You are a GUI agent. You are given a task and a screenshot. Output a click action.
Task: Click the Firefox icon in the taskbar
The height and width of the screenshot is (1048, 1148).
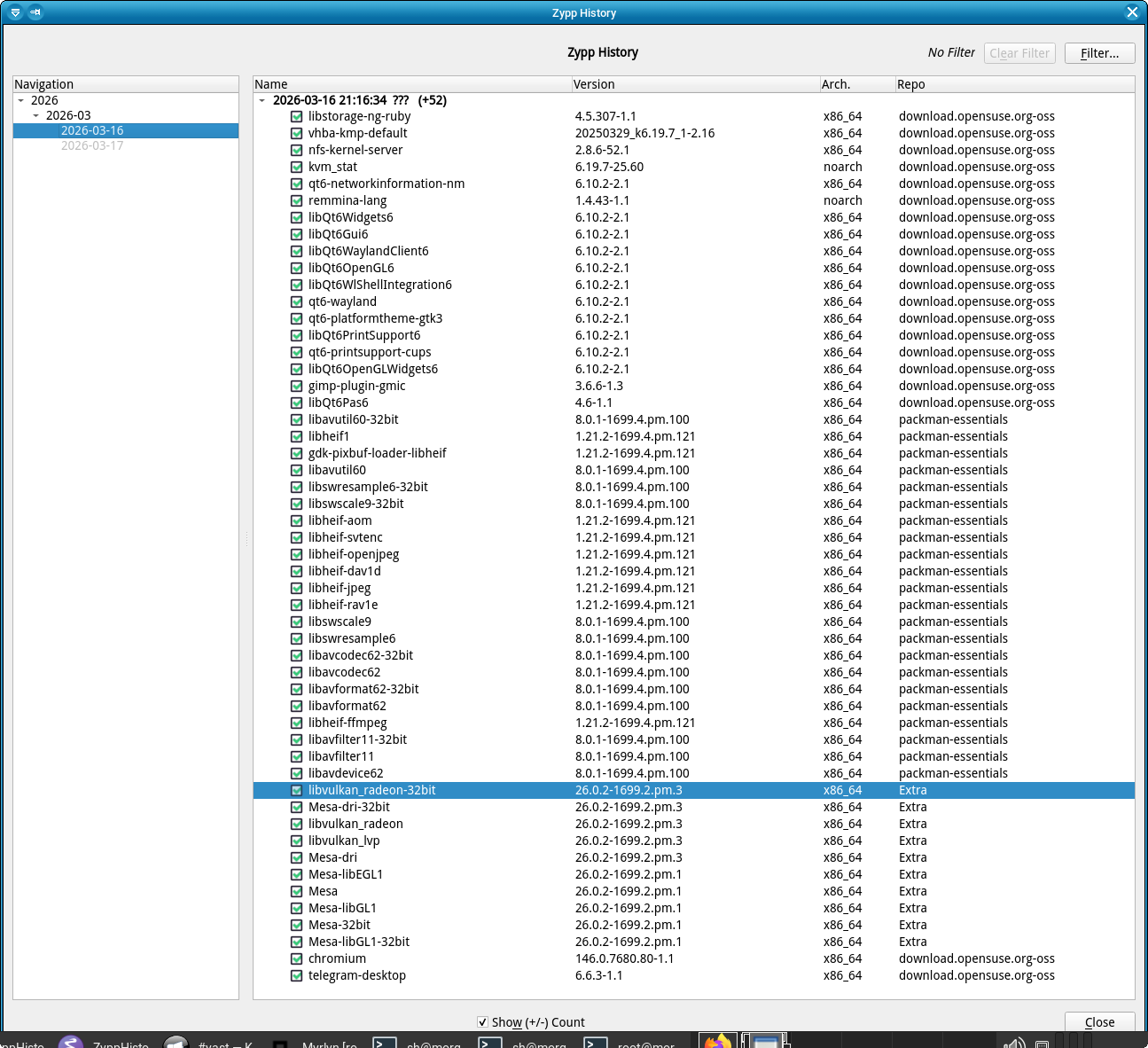pos(717,1042)
